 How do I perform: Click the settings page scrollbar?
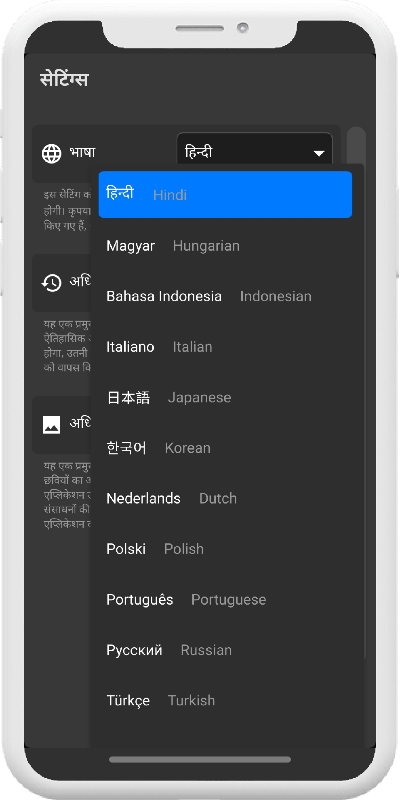[x=357, y=145]
